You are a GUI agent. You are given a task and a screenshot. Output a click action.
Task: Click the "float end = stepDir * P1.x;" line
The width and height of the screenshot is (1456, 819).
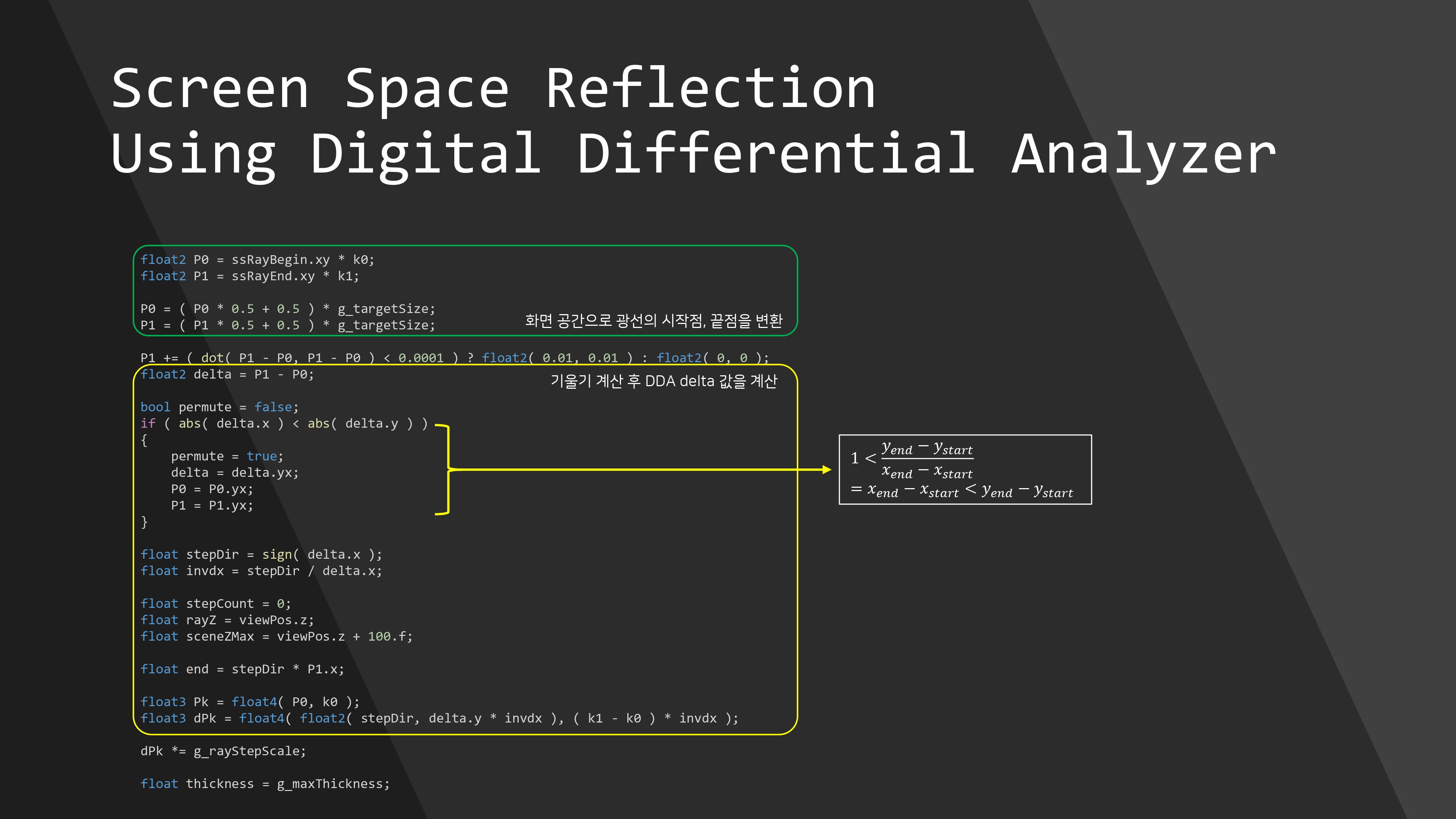(242, 669)
